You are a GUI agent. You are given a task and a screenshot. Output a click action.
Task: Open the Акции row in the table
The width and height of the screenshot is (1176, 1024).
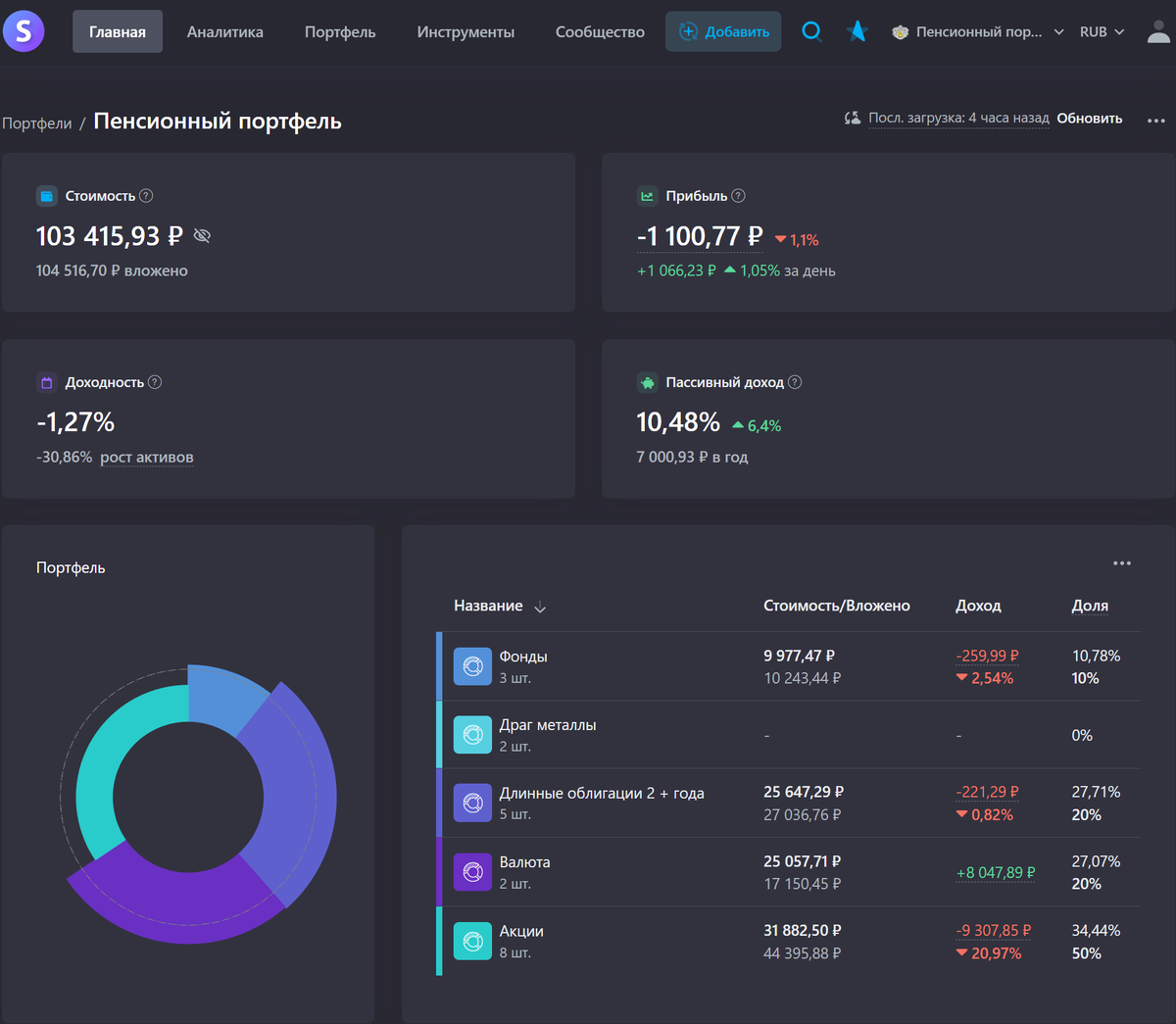pyautogui.click(x=788, y=941)
